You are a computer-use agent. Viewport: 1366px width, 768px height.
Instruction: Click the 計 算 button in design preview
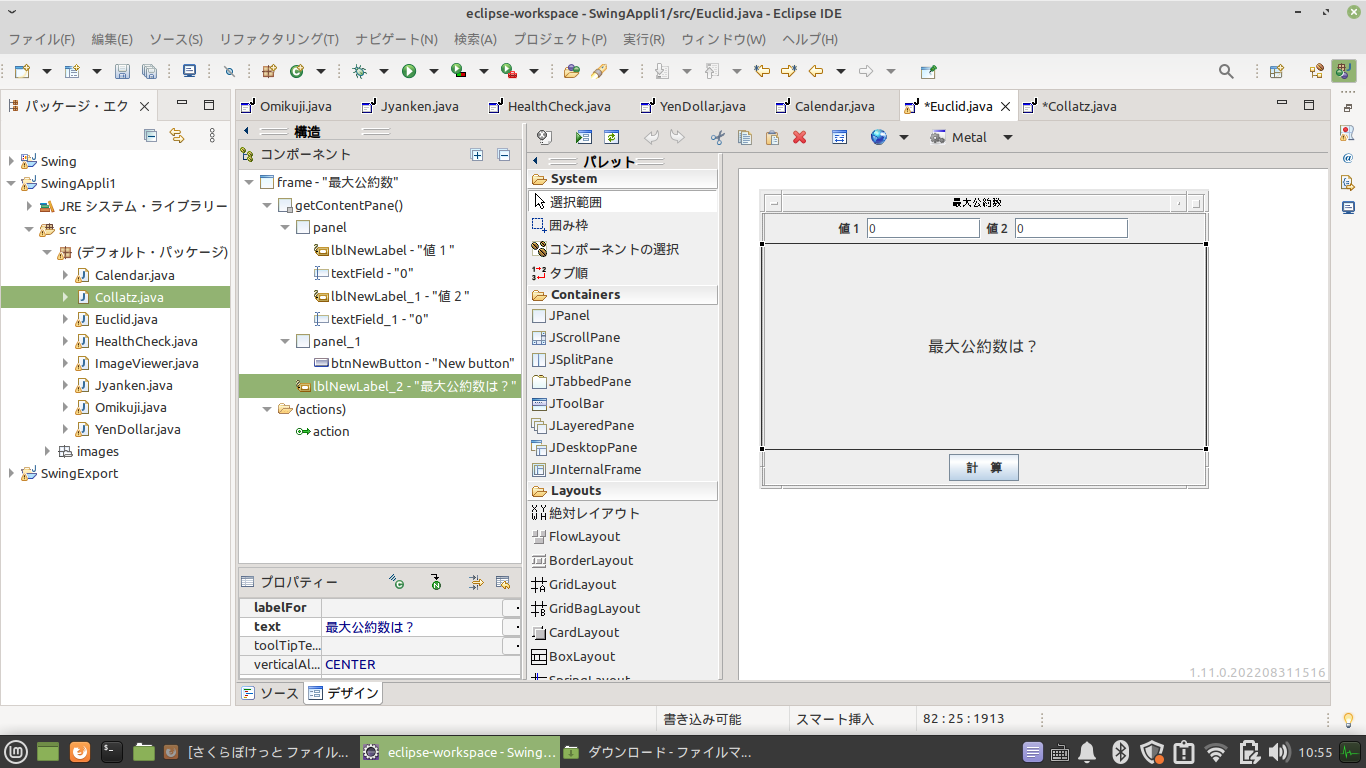[x=983, y=467]
